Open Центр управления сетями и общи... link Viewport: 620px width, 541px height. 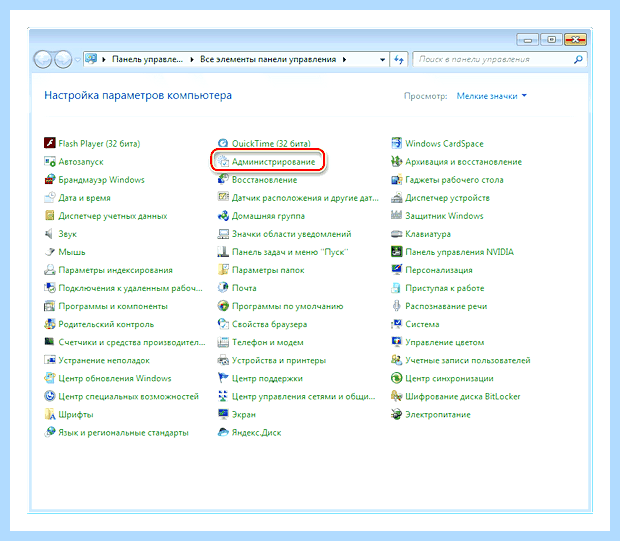[303, 396]
